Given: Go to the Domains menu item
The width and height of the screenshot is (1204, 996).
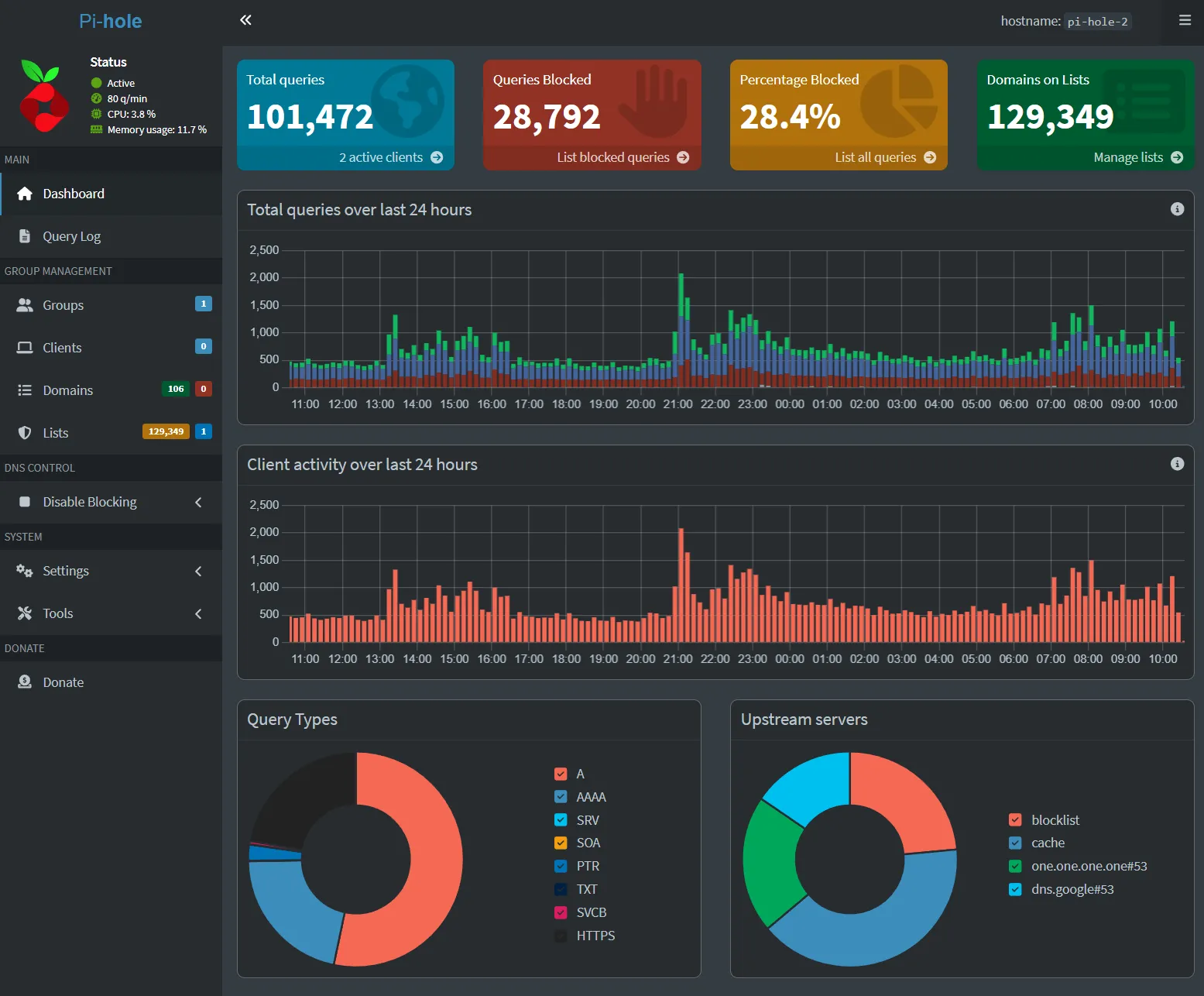Looking at the screenshot, I should (x=67, y=390).
